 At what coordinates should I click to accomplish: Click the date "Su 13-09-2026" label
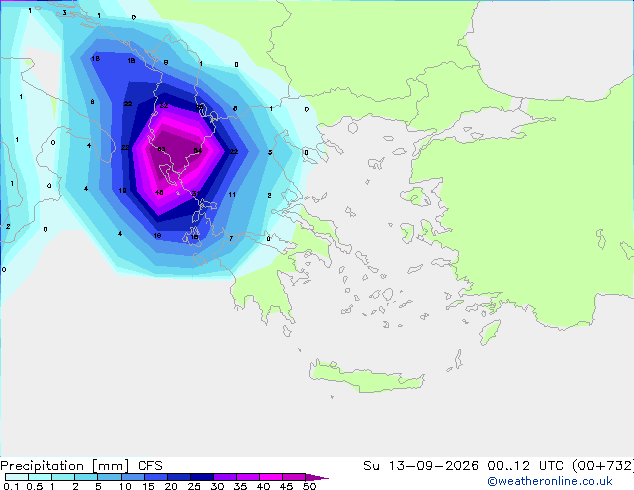coord(421,466)
